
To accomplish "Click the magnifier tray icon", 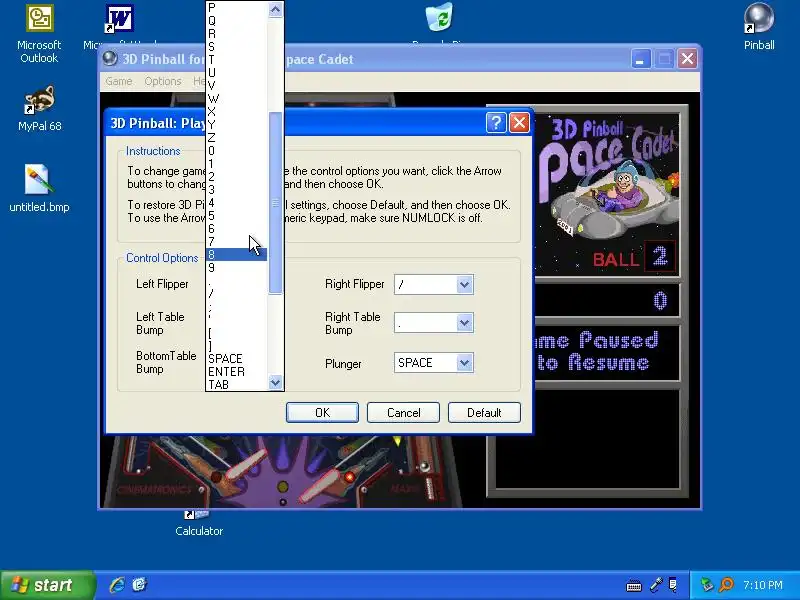I will [x=726, y=585].
